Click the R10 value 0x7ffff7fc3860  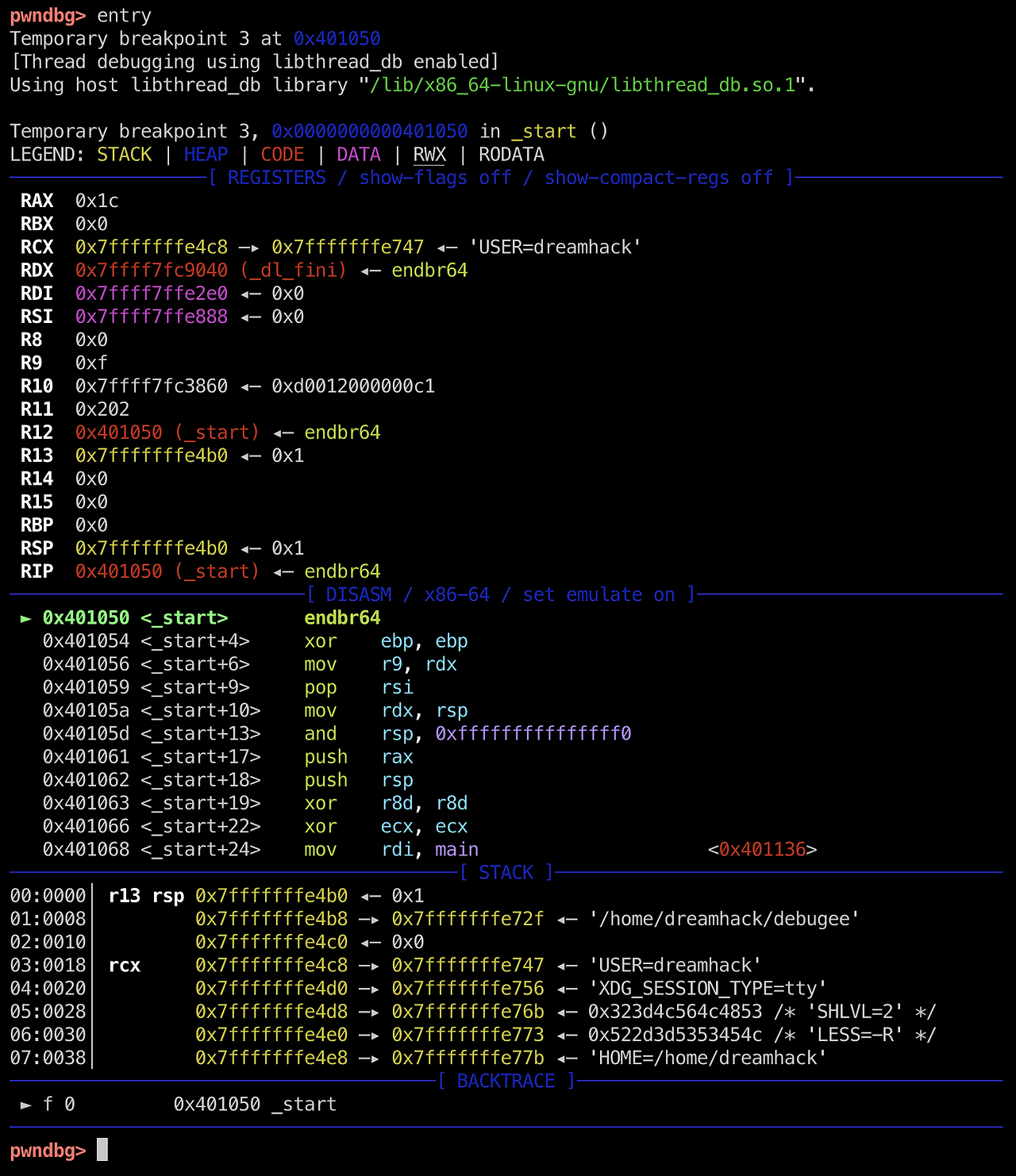click(x=152, y=386)
